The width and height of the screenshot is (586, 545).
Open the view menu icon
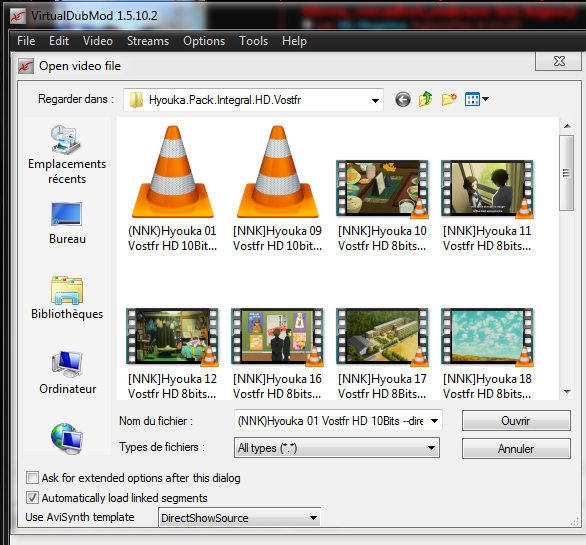pyautogui.click(x=476, y=99)
